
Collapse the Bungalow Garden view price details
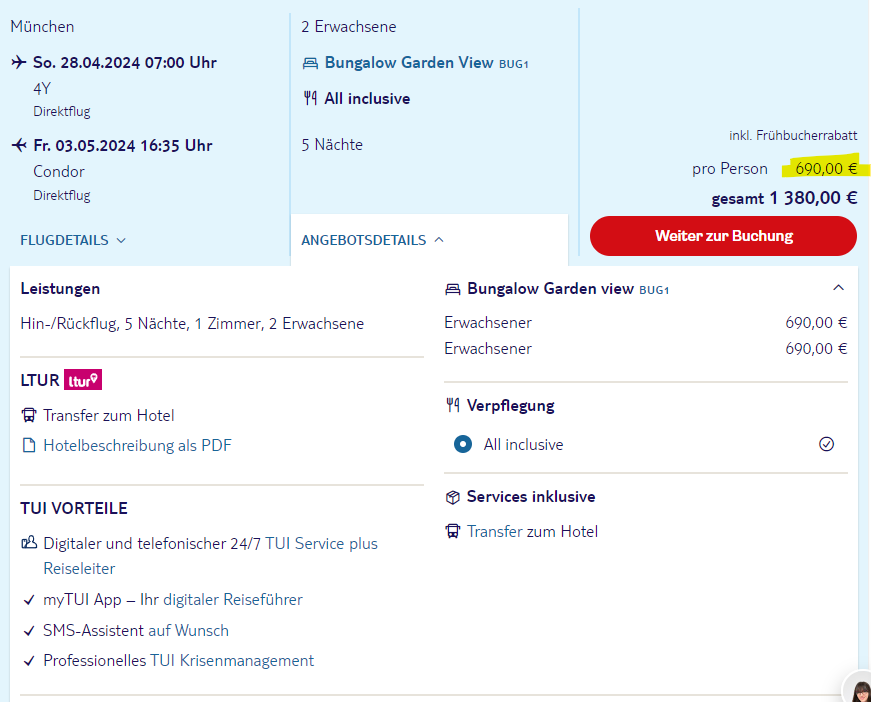pos(839,288)
